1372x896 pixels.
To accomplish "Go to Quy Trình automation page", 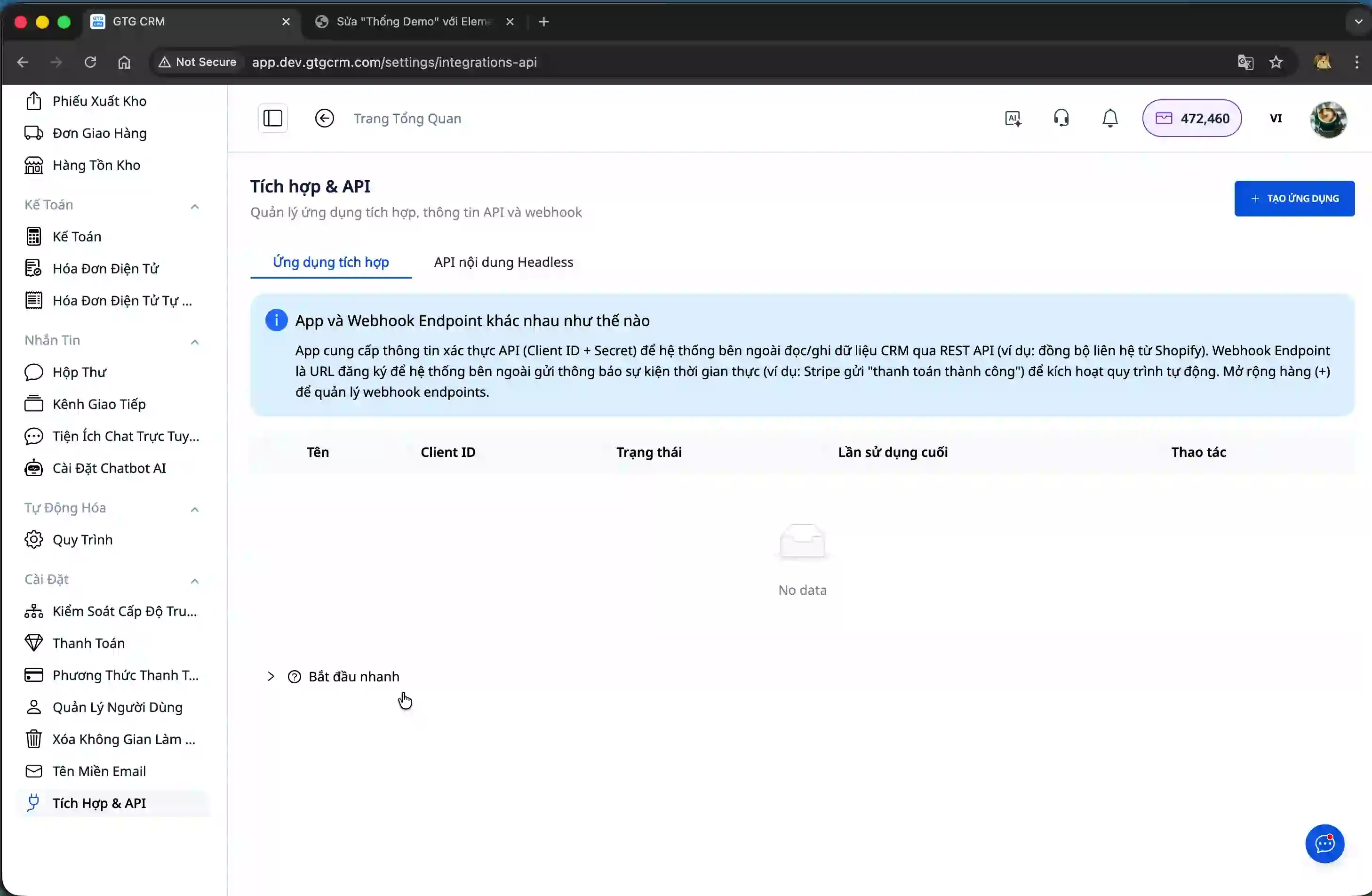I will pos(82,539).
